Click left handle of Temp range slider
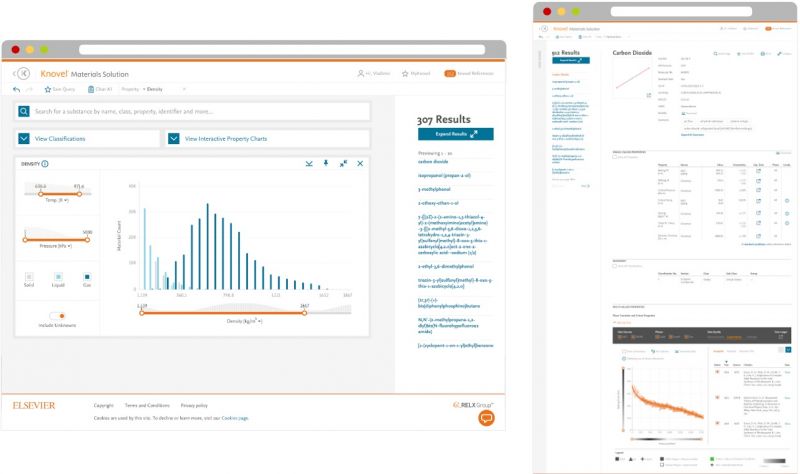The width and height of the screenshot is (800, 474). [x=40, y=194]
